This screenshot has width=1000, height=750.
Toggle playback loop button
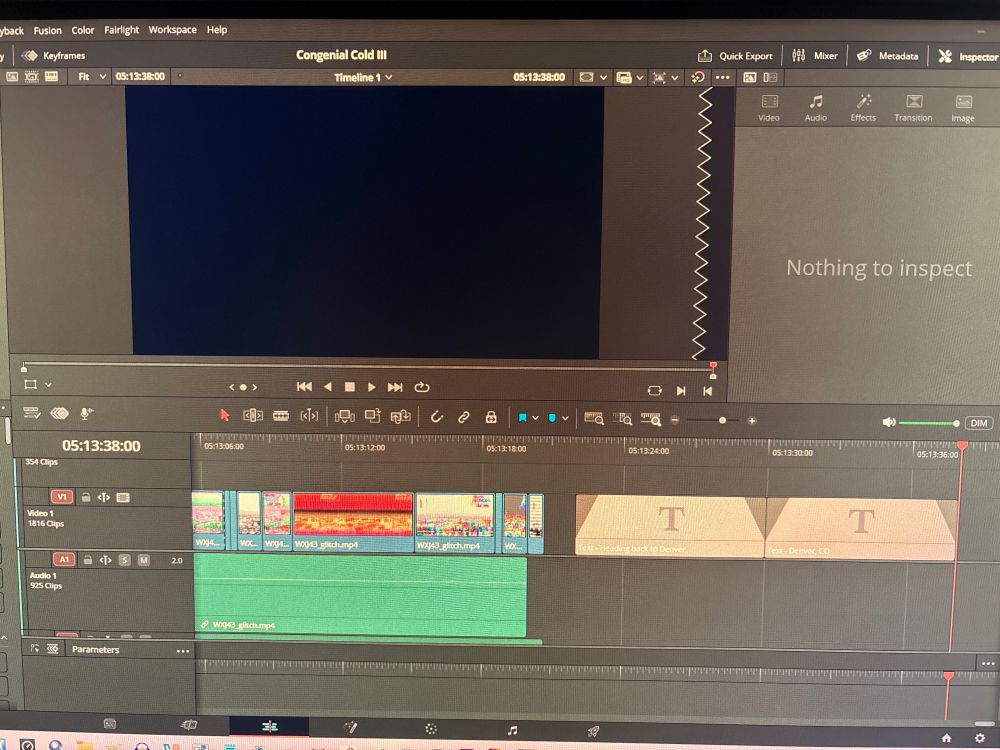(x=422, y=387)
